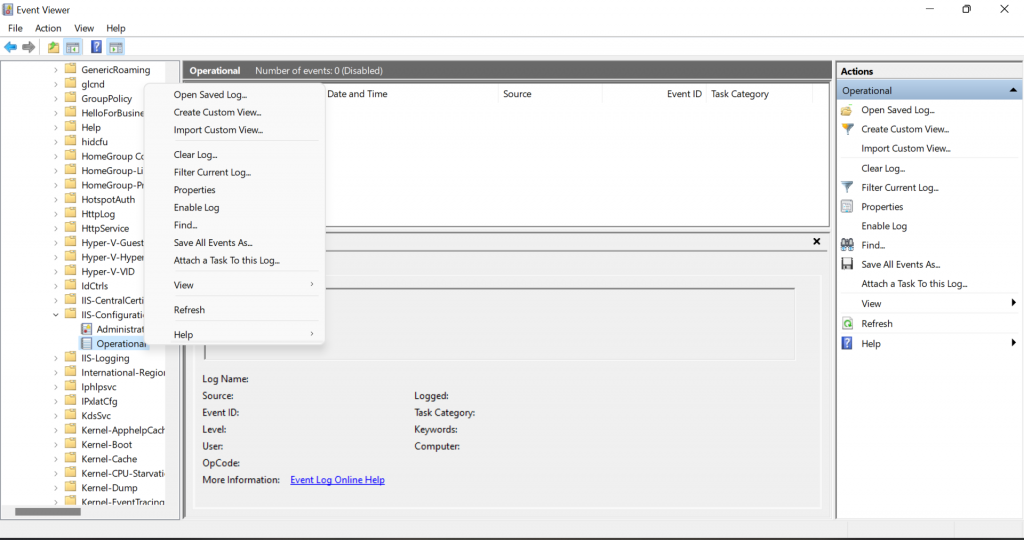This screenshot has width=1024, height=540.
Task: Collapse the IIS-Configuration tree node
Action: click(56, 315)
